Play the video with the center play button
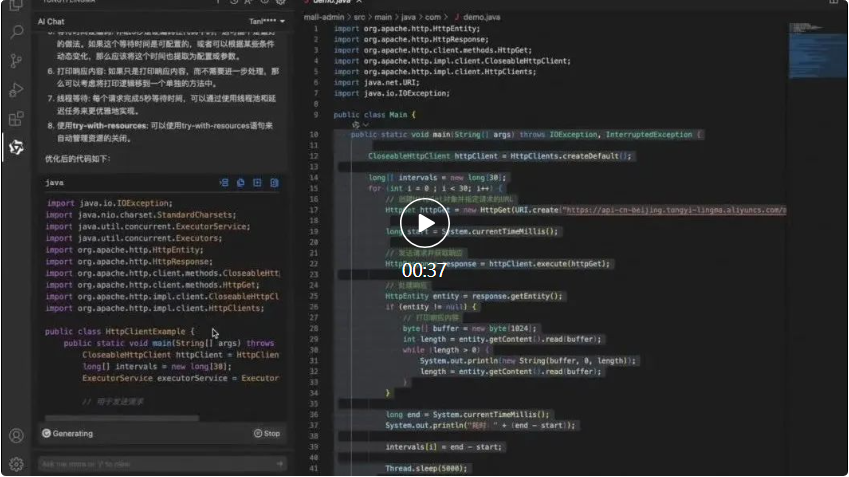The image size is (849, 477). coord(424,223)
